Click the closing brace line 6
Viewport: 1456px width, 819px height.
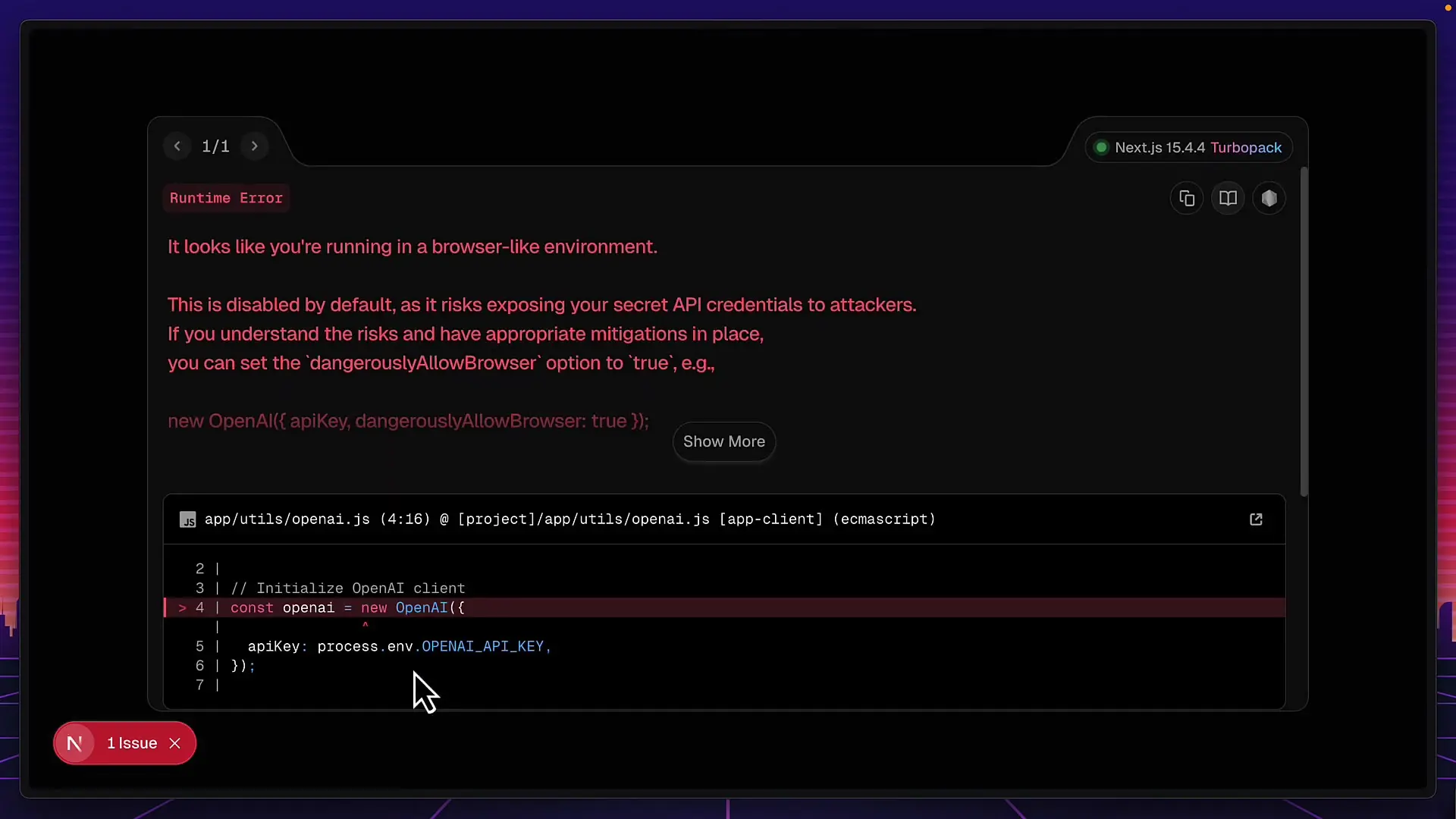(x=243, y=666)
